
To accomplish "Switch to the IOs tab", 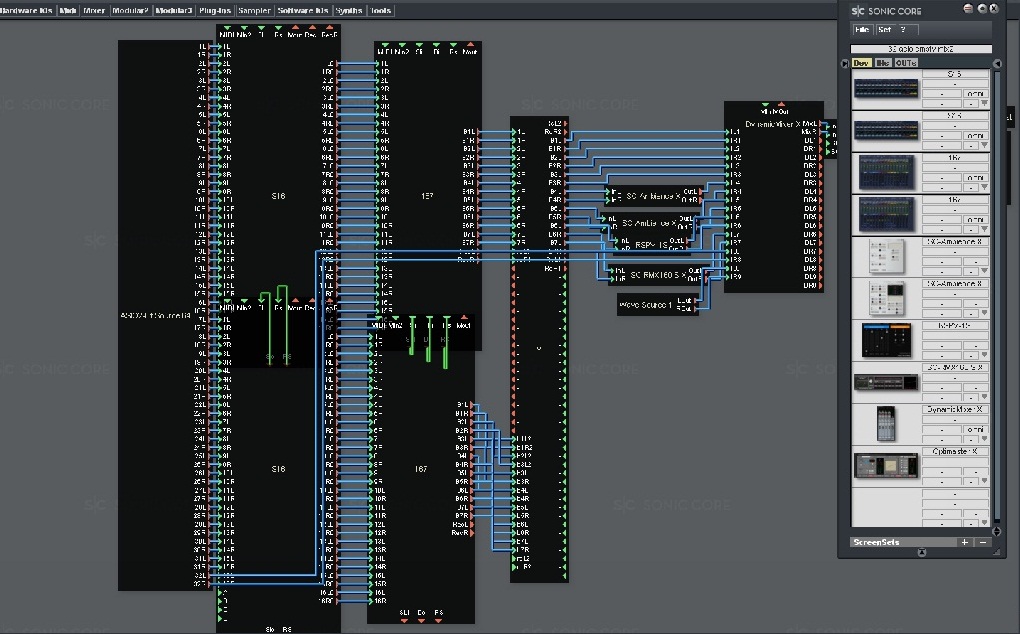I will coord(883,63).
